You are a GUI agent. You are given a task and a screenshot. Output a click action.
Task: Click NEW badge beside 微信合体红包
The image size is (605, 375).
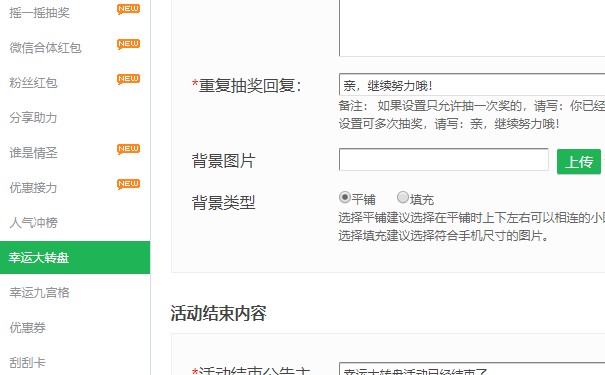point(128,44)
